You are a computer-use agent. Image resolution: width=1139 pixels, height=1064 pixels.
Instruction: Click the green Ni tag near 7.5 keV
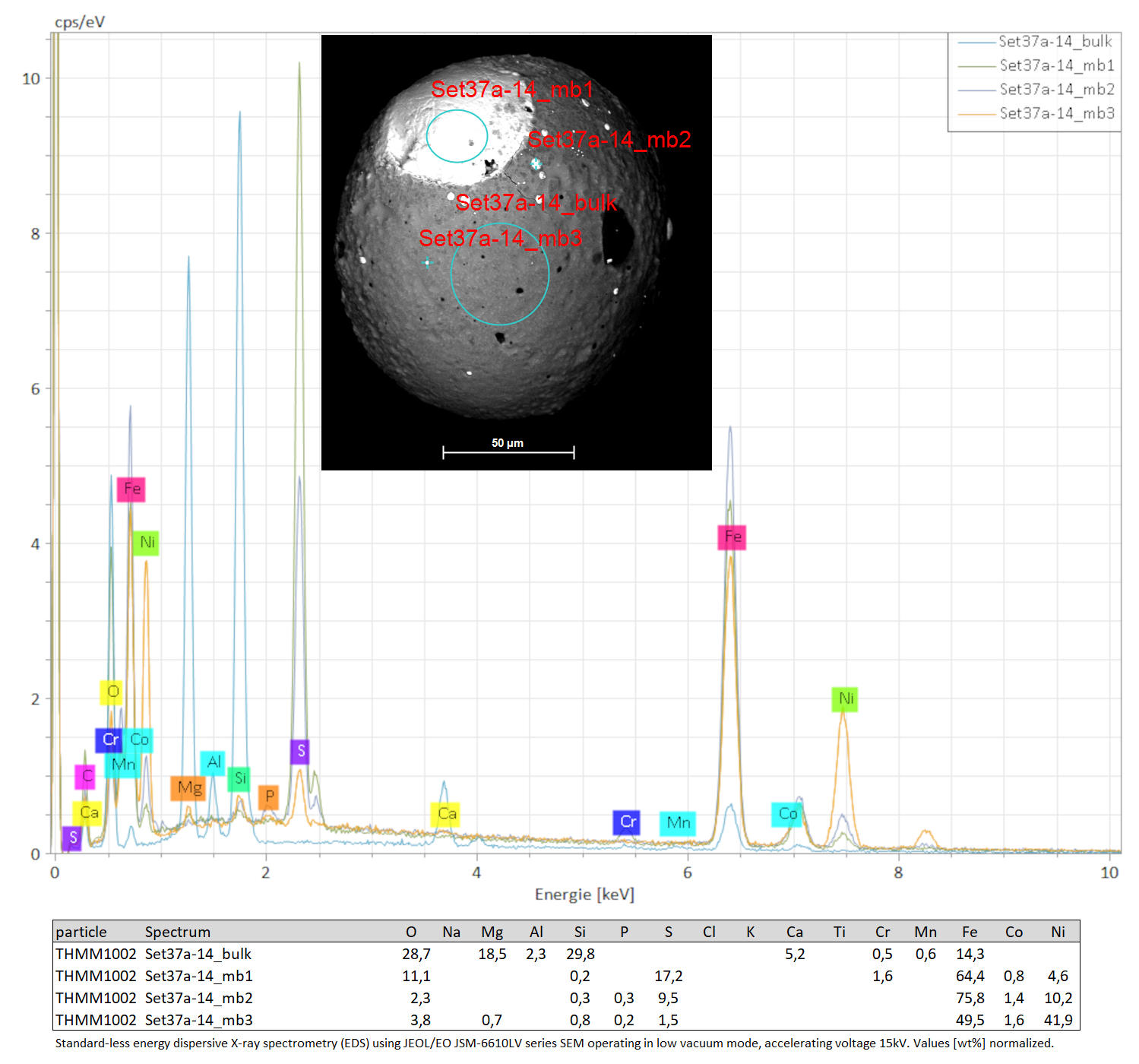click(x=845, y=699)
